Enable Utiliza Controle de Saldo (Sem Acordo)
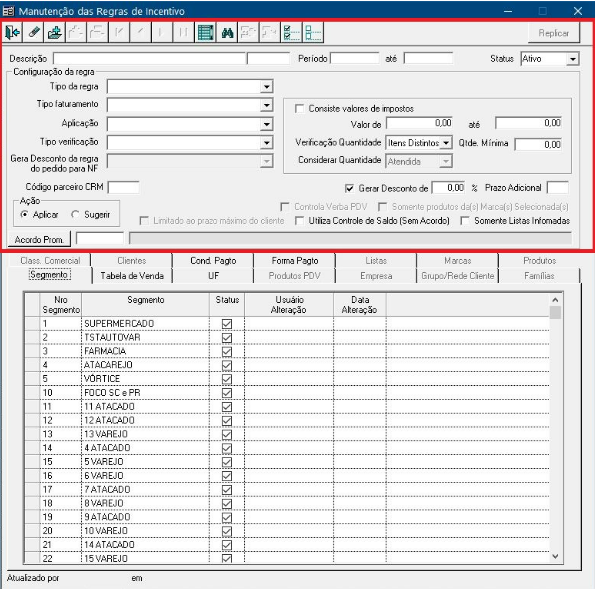This screenshot has height=589, width=595. [x=299, y=221]
